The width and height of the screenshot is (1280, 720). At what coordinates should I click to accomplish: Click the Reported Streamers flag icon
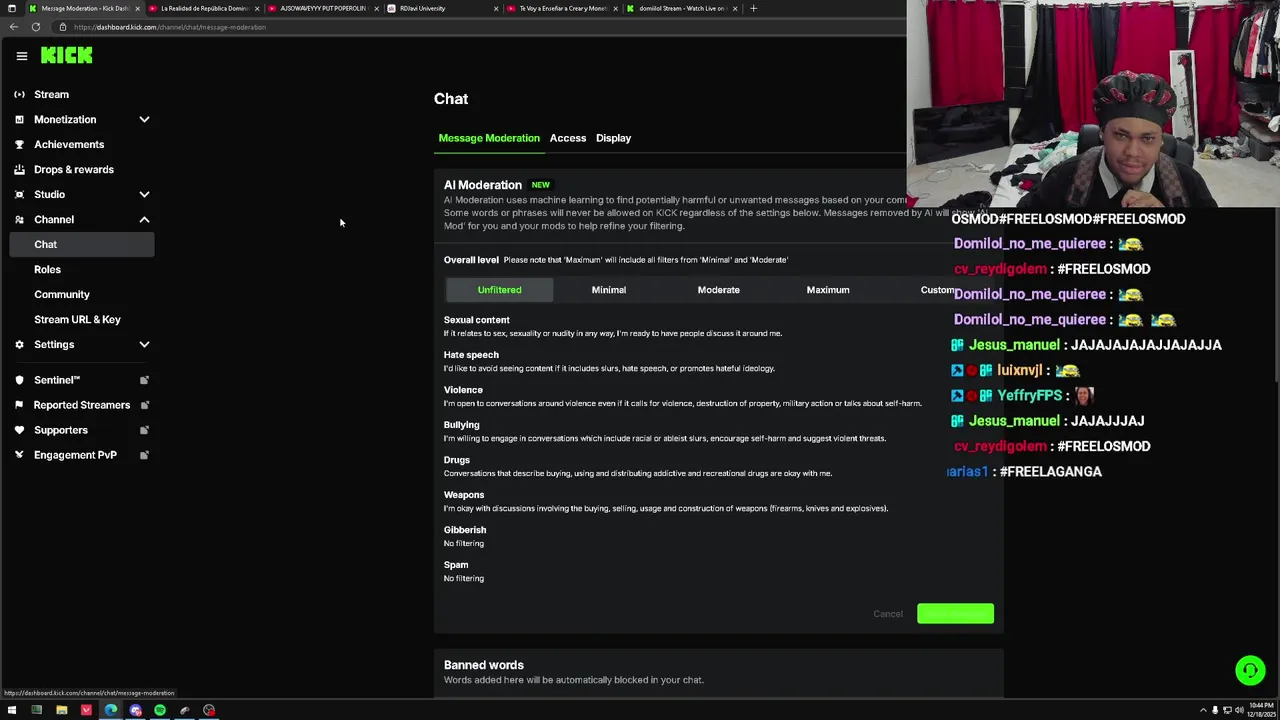pos(19,405)
